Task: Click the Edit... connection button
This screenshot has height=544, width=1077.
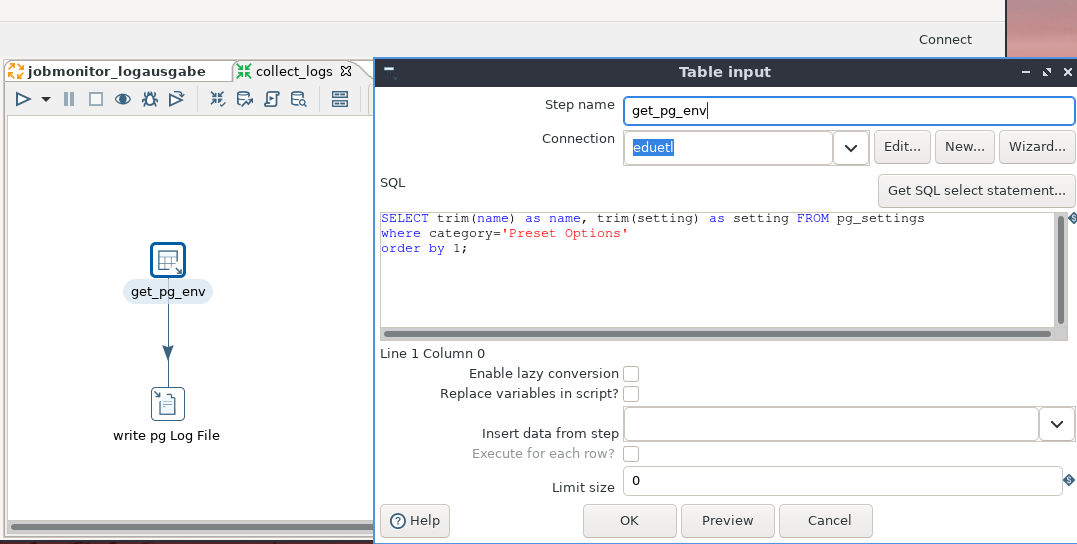Action: (x=903, y=147)
